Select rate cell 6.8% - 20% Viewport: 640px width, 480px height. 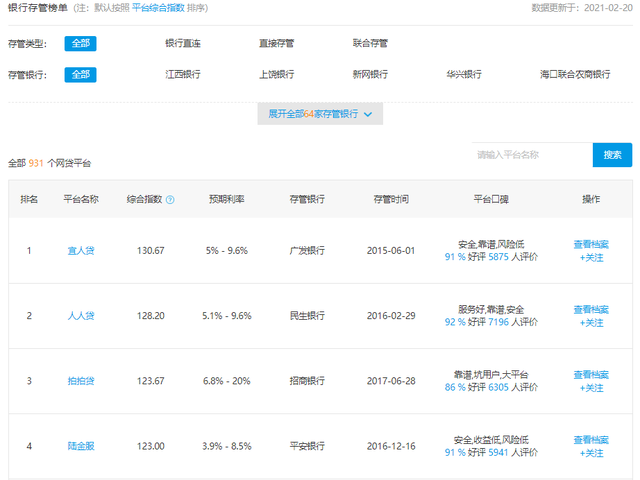click(227, 381)
